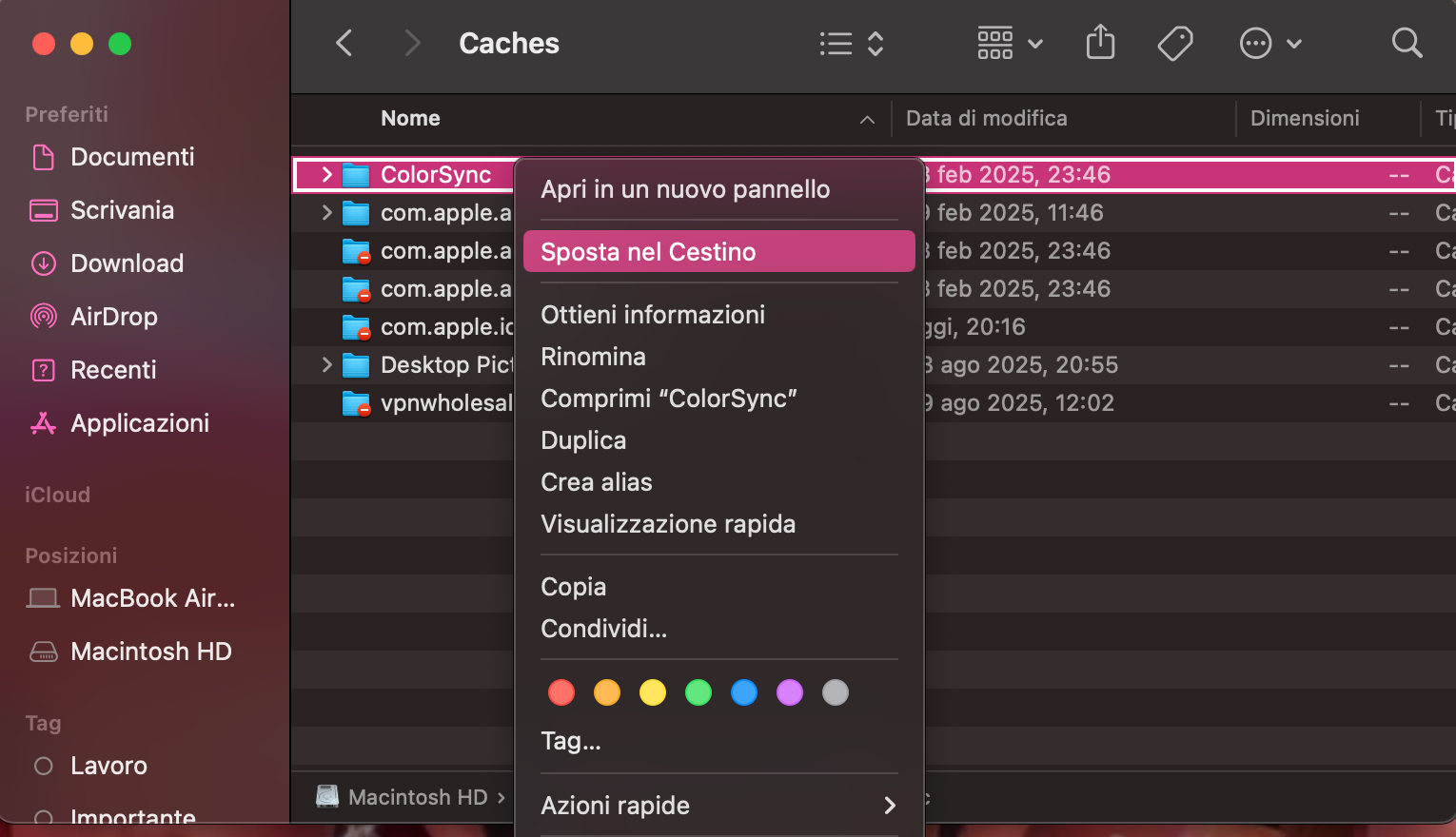This screenshot has height=837, width=1456.
Task: Open the Share icon in the toolbar
Action: point(1100,43)
